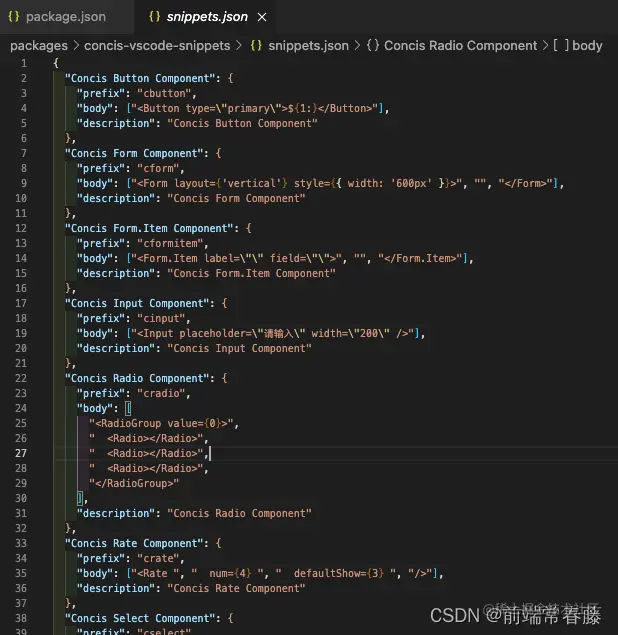618x635 pixels.
Task: Select the snippets.json tab
Action: [207, 17]
